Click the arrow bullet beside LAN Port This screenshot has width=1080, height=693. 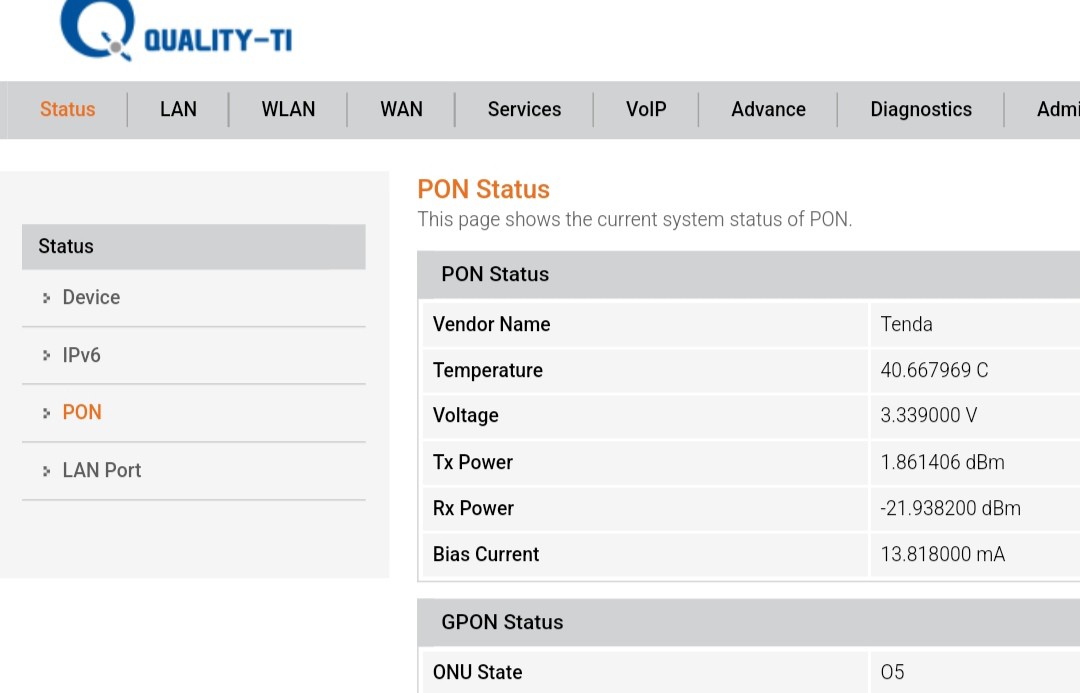pyautogui.click(x=46, y=471)
